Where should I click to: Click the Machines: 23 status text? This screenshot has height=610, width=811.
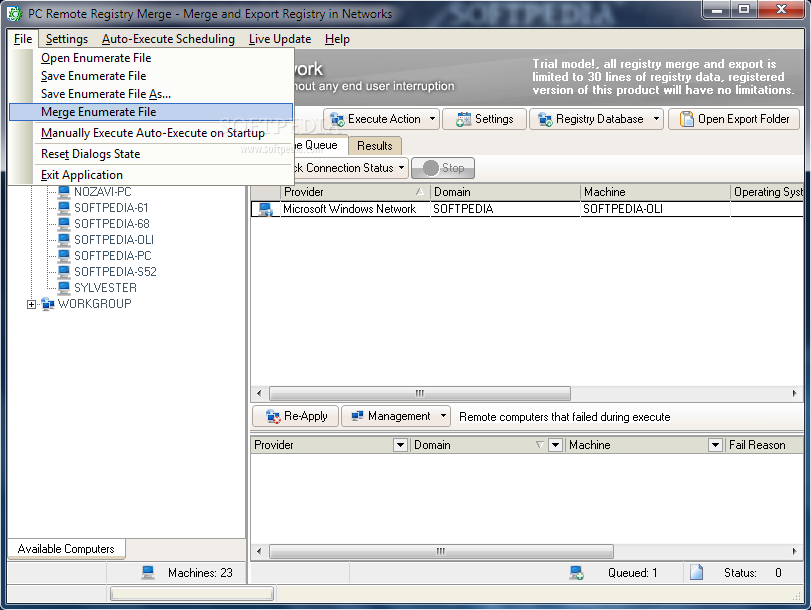point(200,573)
